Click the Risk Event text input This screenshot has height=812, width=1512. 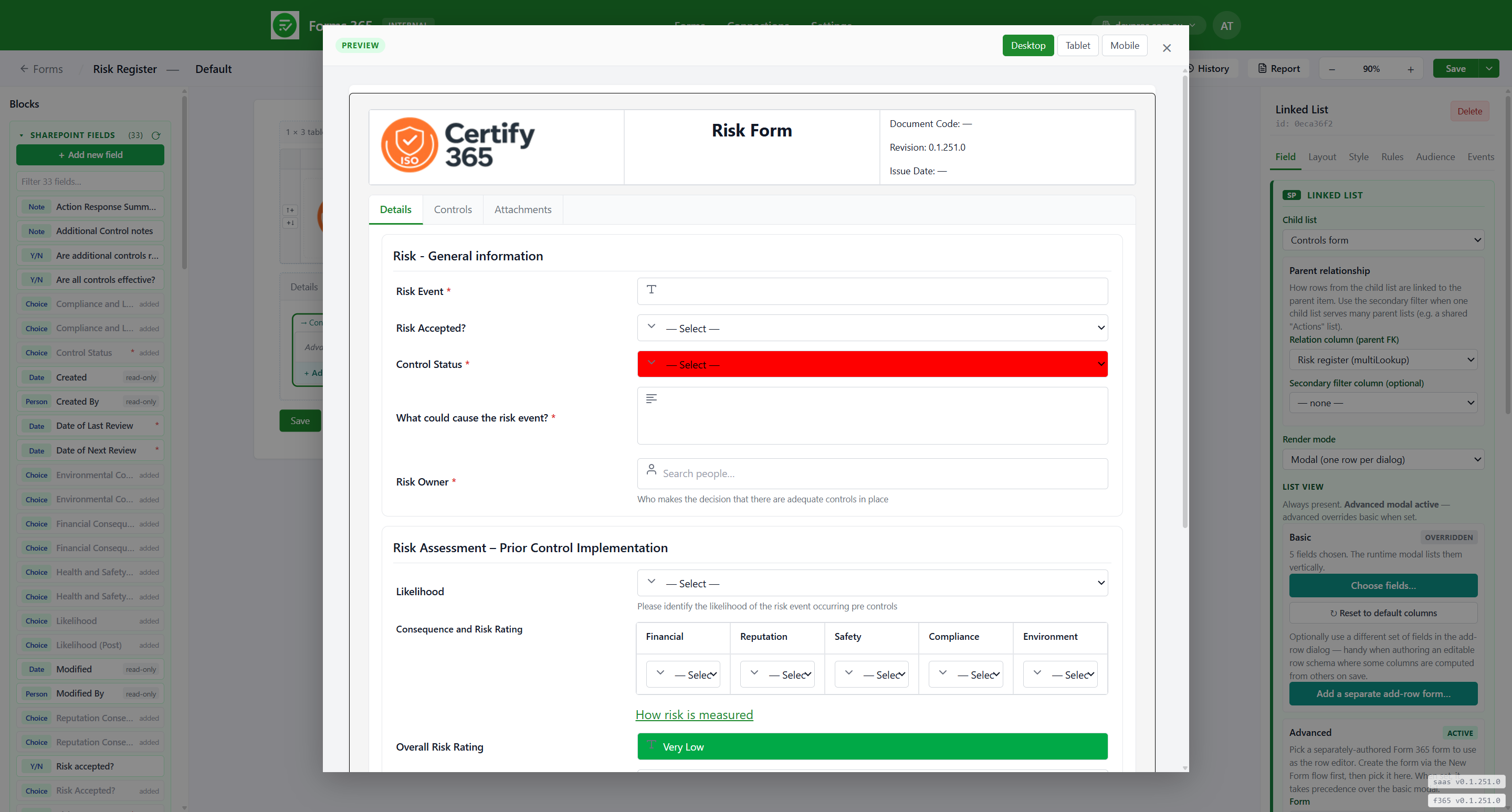pyautogui.click(x=872, y=292)
